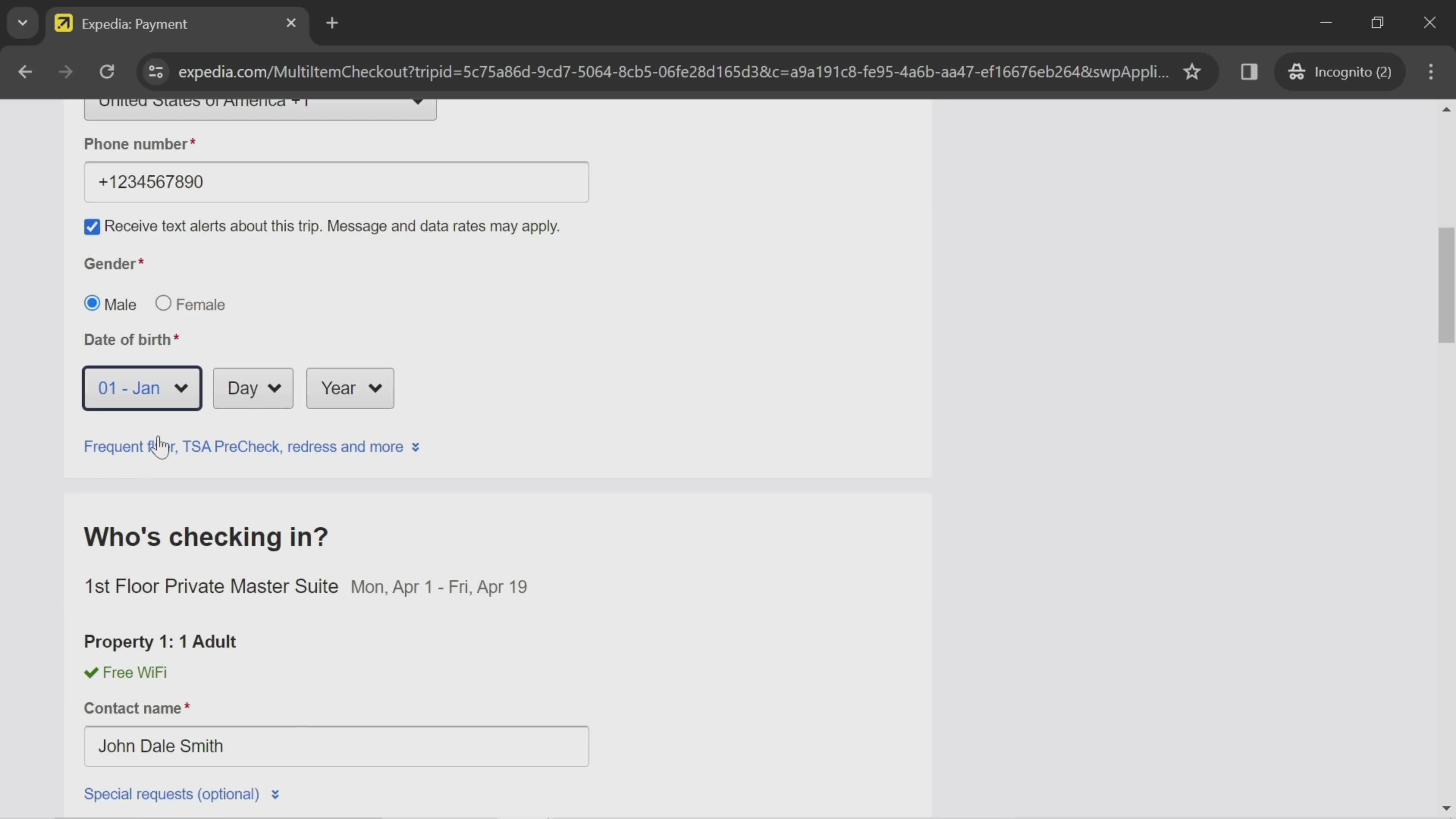Open a new browser tab

(333, 23)
